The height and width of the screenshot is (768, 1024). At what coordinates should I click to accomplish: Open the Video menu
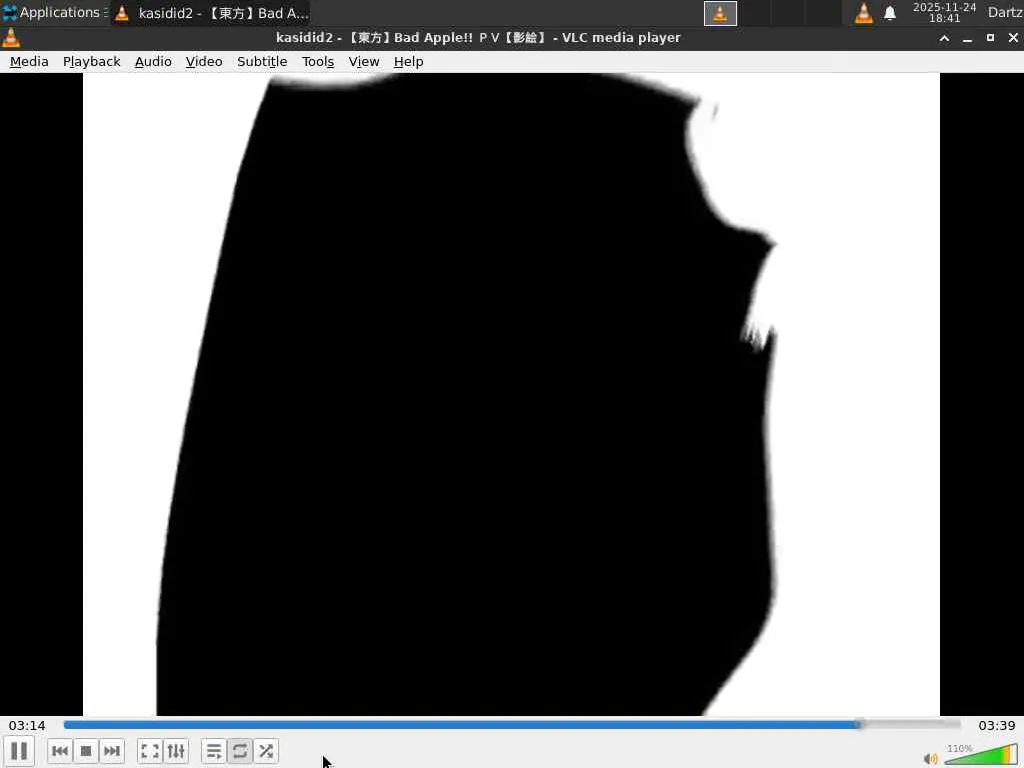[204, 61]
